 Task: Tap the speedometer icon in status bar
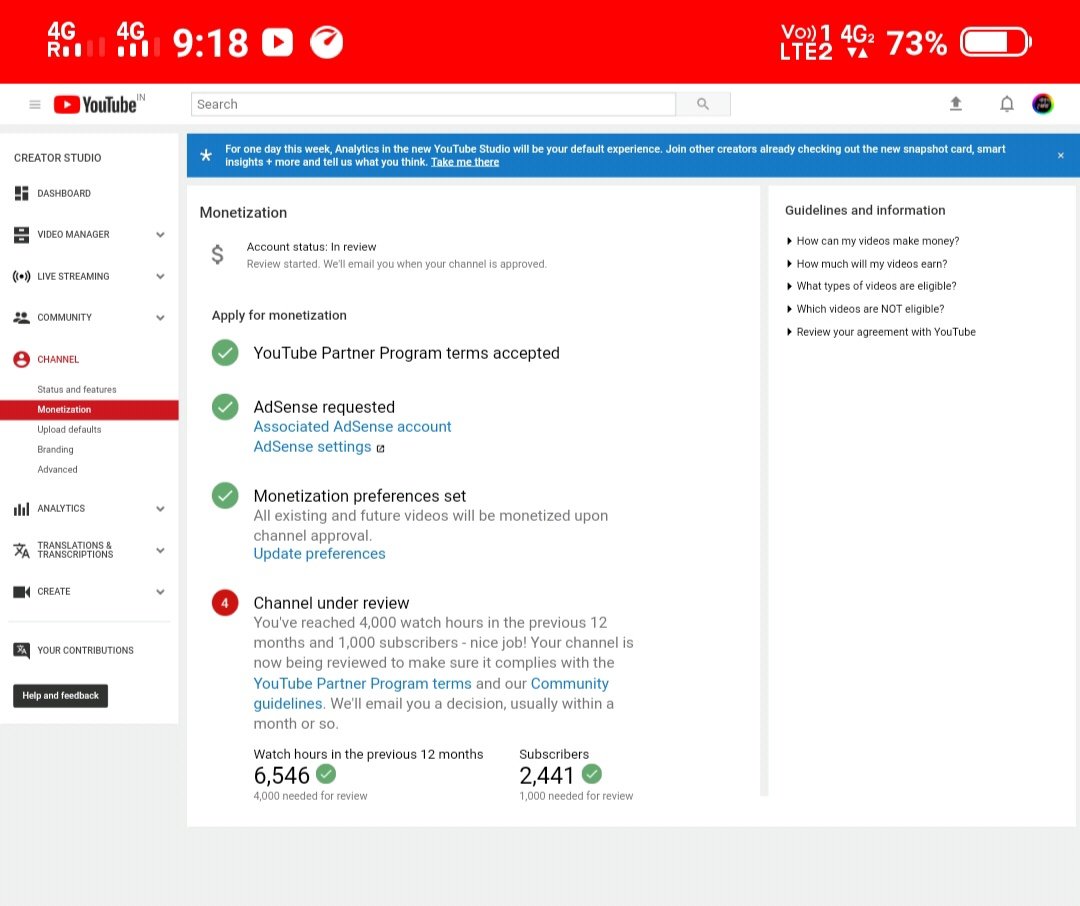pos(326,42)
